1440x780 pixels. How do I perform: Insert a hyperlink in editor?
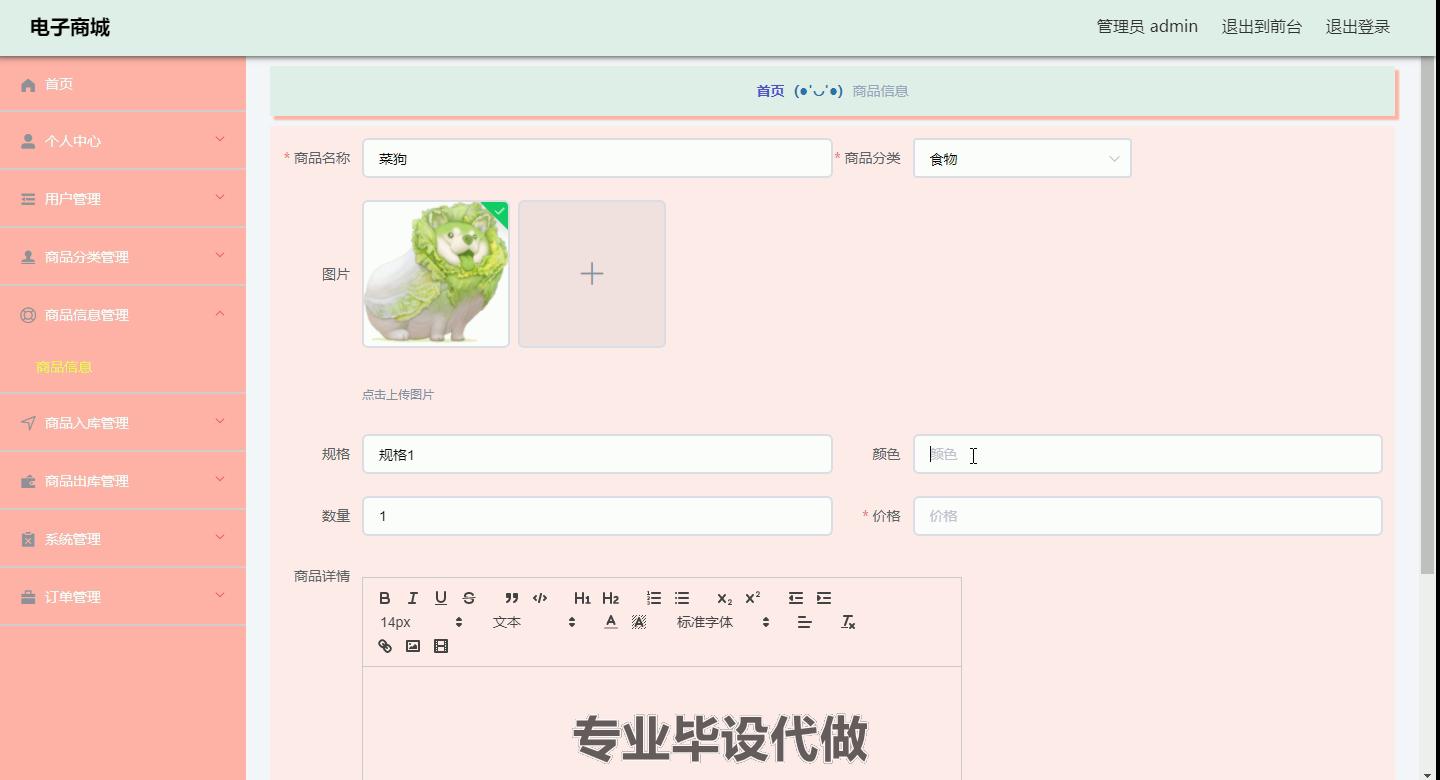(385, 646)
